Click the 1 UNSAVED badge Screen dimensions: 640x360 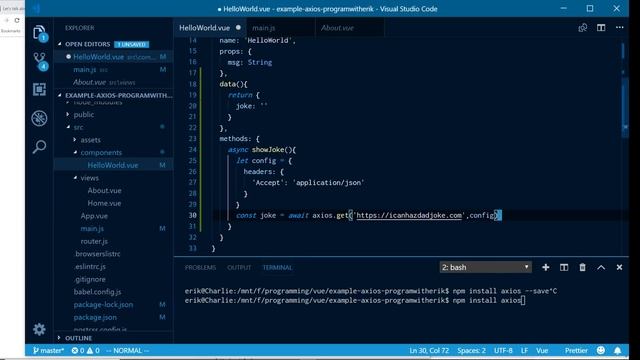(x=131, y=44)
